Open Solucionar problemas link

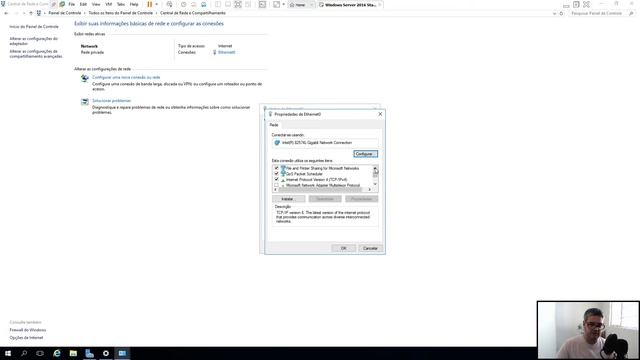pos(111,100)
